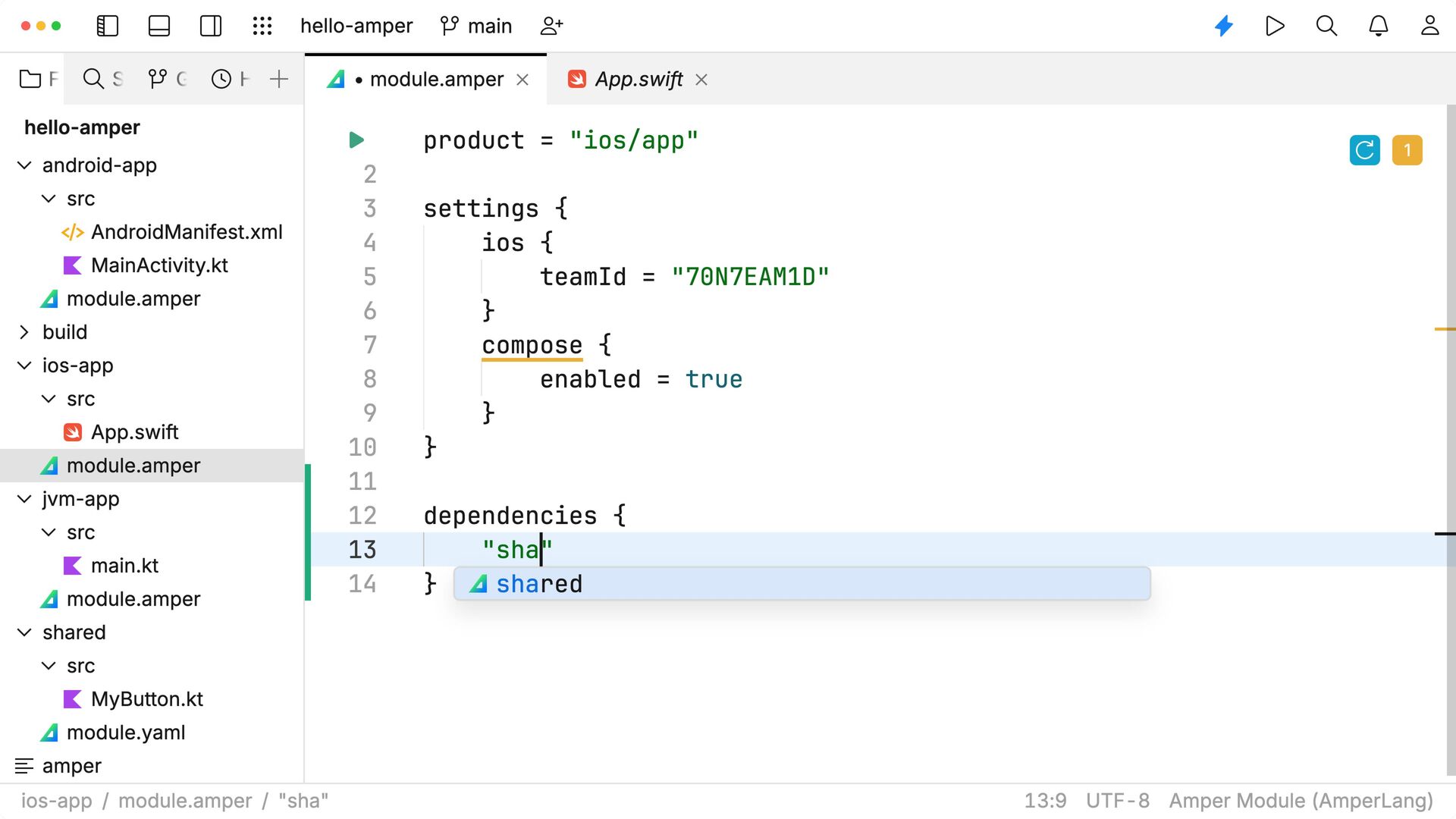Add a new sidebar tab with plus

(279, 79)
